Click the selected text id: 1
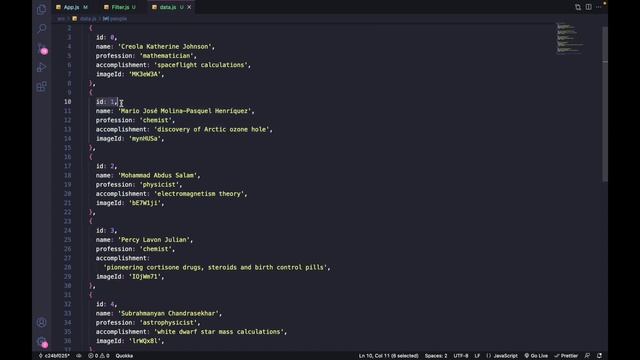This screenshot has height=360, width=640. click(107, 102)
